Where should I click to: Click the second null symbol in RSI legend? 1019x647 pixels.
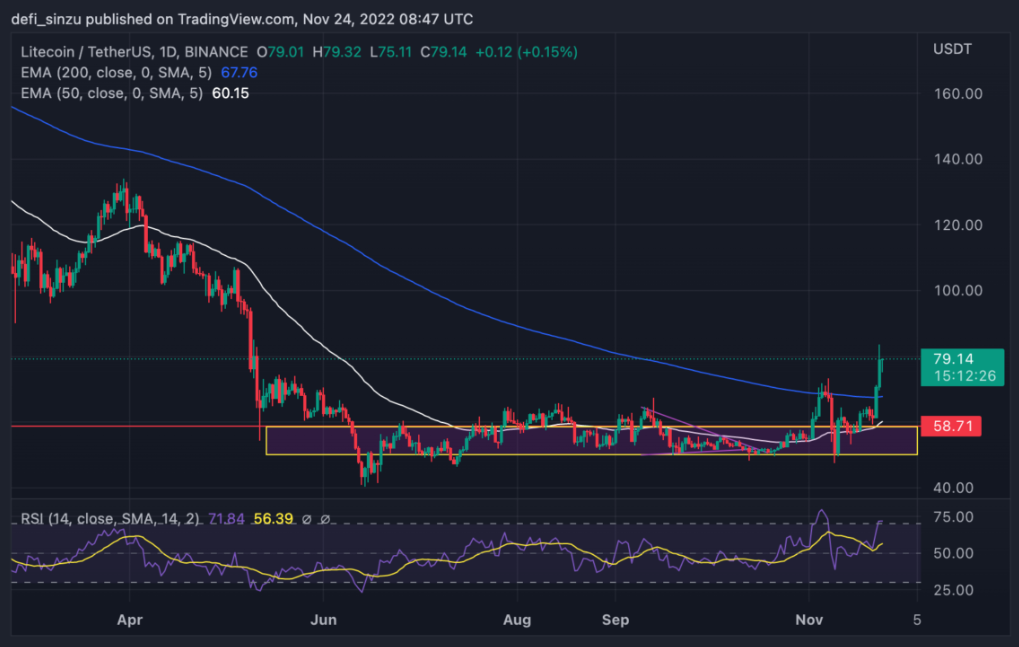[325, 519]
